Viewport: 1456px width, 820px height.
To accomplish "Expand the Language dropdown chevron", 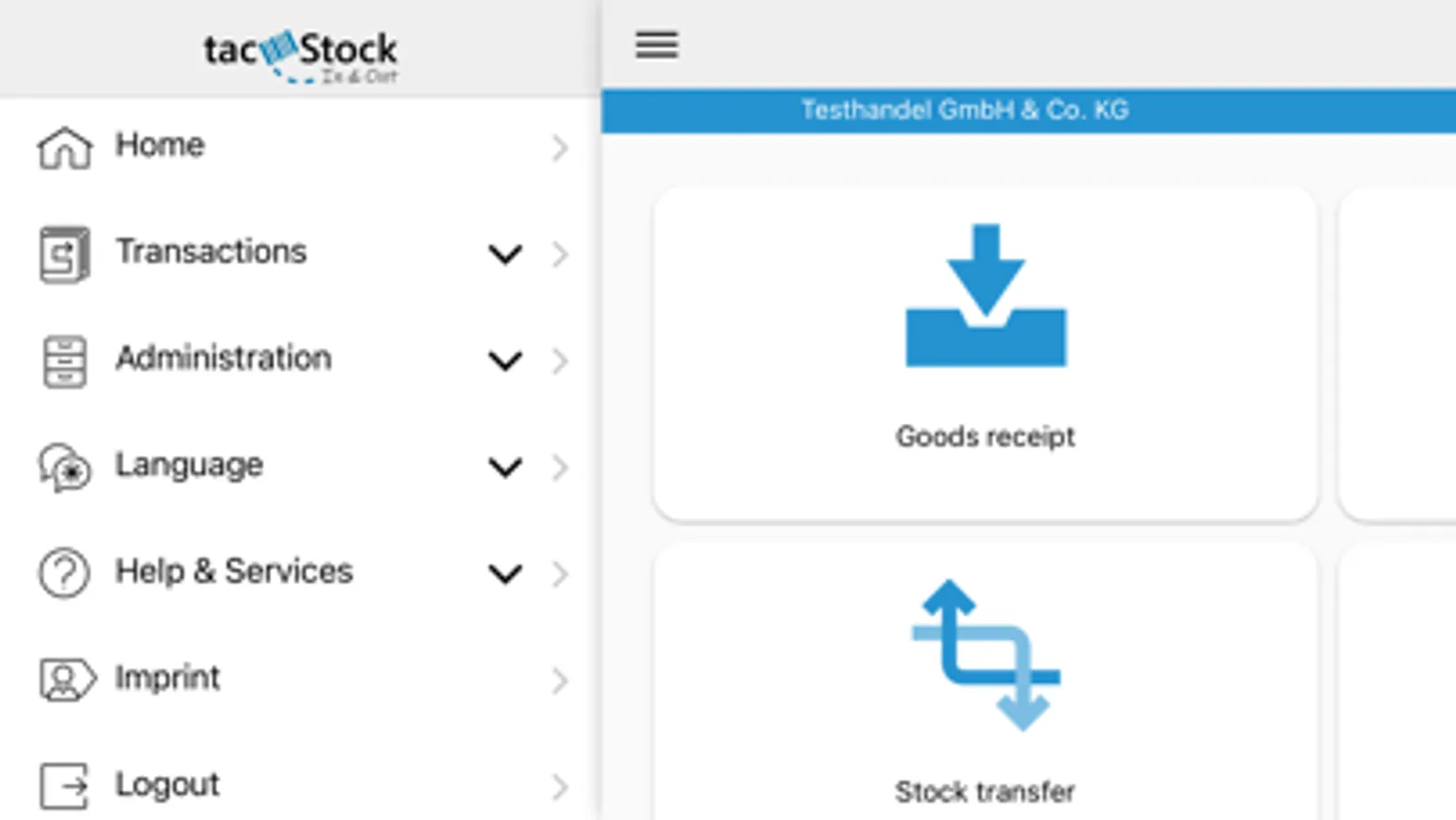I will pyautogui.click(x=505, y=467).
